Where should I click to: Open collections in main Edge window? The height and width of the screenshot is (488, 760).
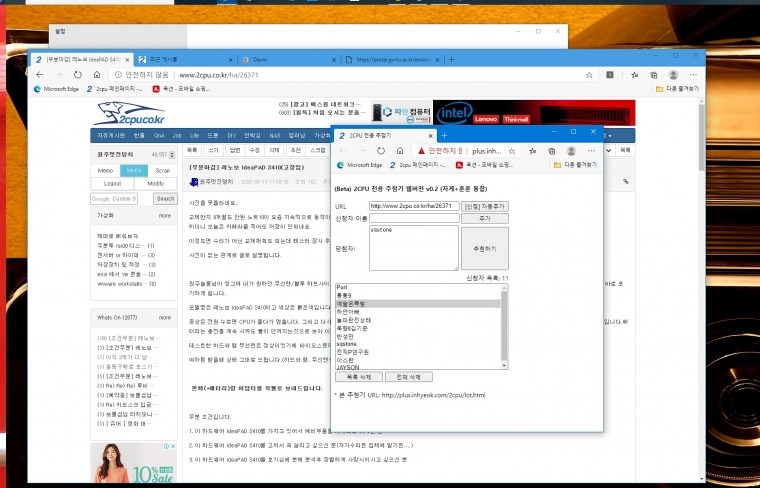654,75
